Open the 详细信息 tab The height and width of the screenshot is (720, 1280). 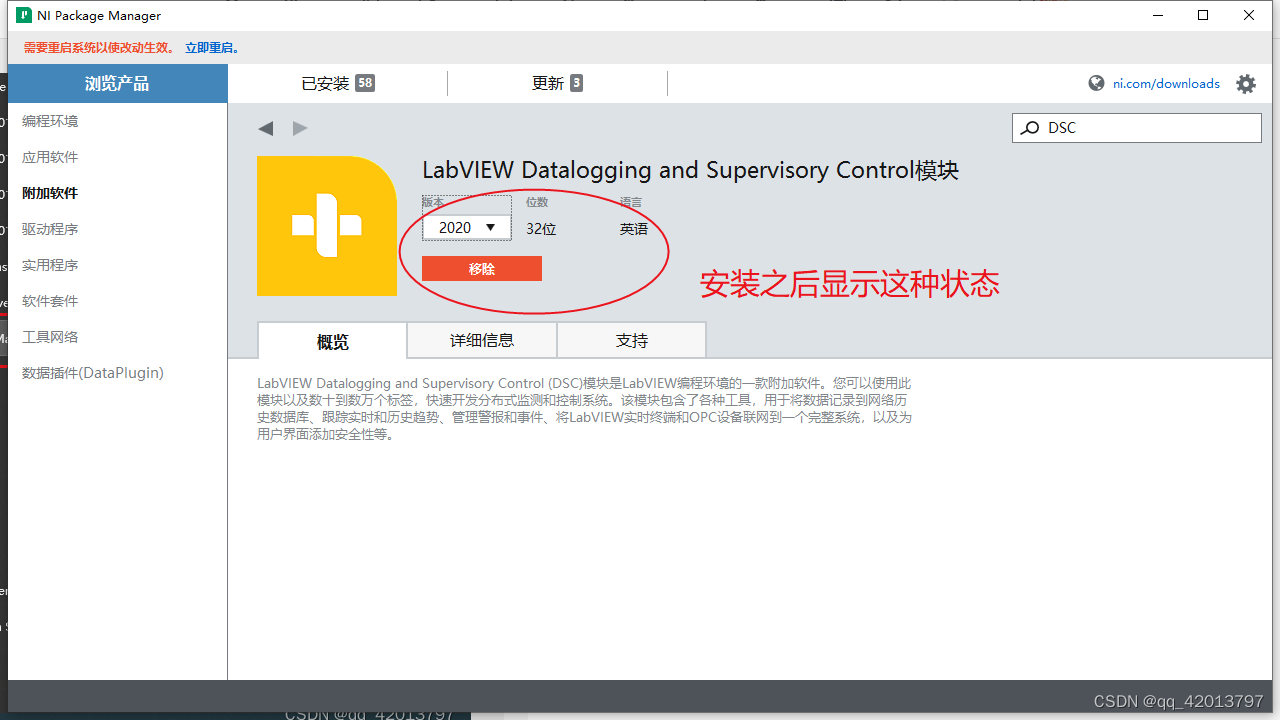point(481,340)
